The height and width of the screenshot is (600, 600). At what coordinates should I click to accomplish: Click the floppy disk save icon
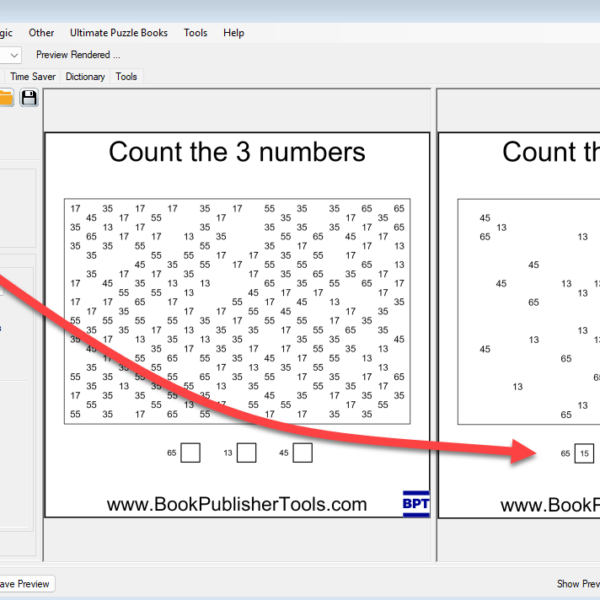tap(29, 98)
